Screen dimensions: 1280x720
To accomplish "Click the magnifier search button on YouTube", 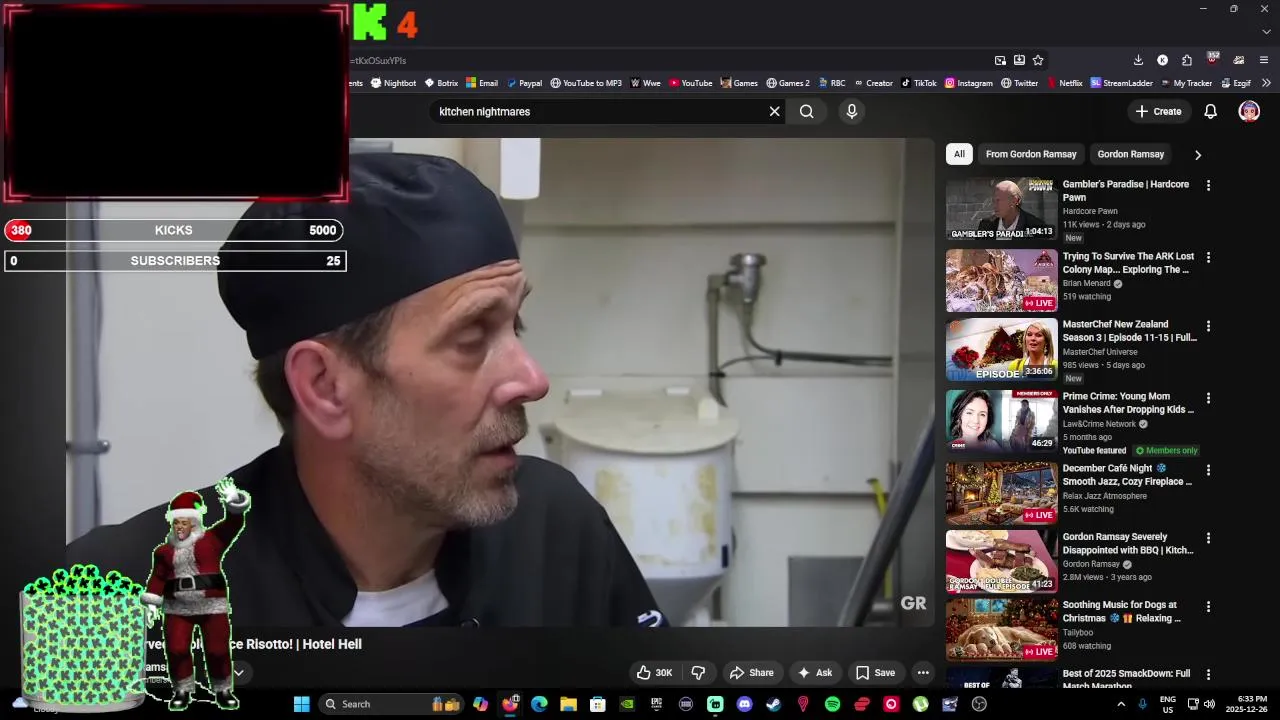I will [807, 112].
